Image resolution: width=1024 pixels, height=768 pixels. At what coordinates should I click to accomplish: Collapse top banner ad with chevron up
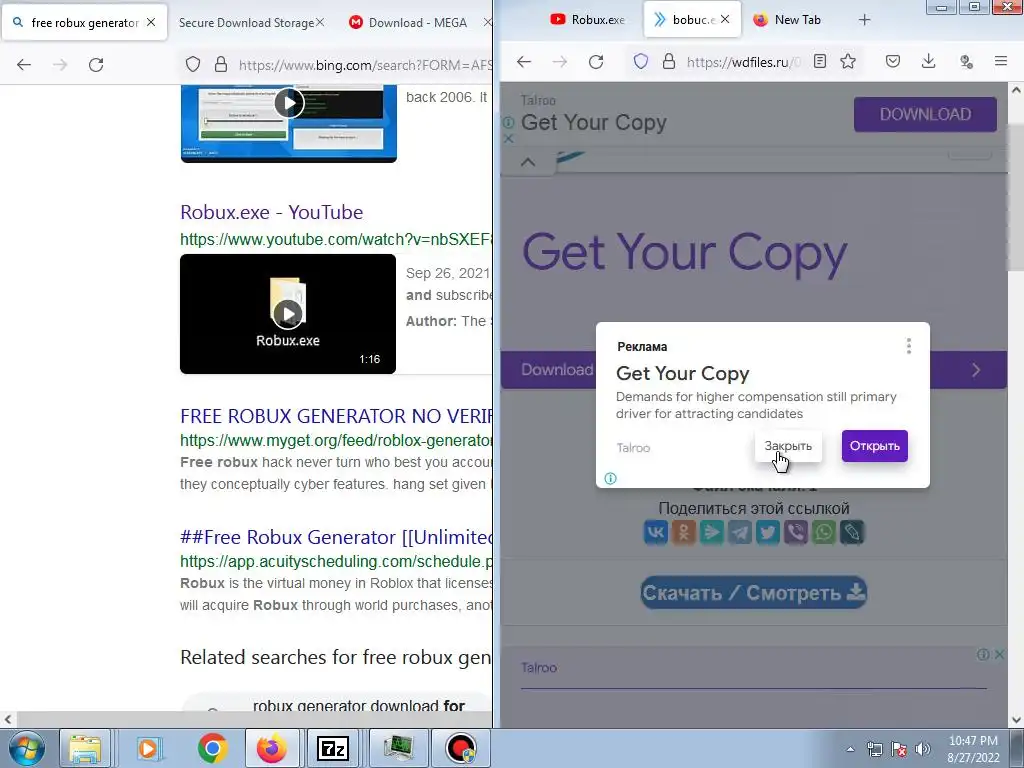pyautogui.click(x=528, y=162)
